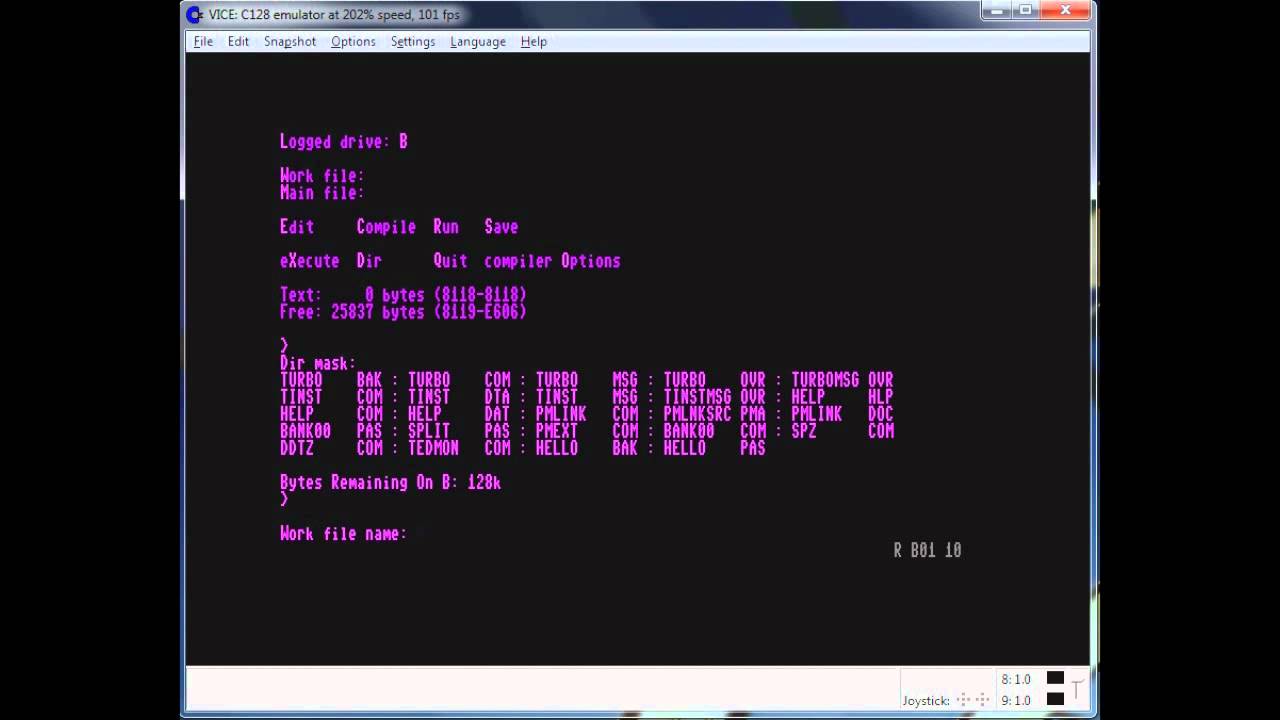Image resolution: width=1280 pixels, height=720 pixels.
Task: Click 'Bytes Remaining On B: 128k' text
Action: (x=390, y=483)
